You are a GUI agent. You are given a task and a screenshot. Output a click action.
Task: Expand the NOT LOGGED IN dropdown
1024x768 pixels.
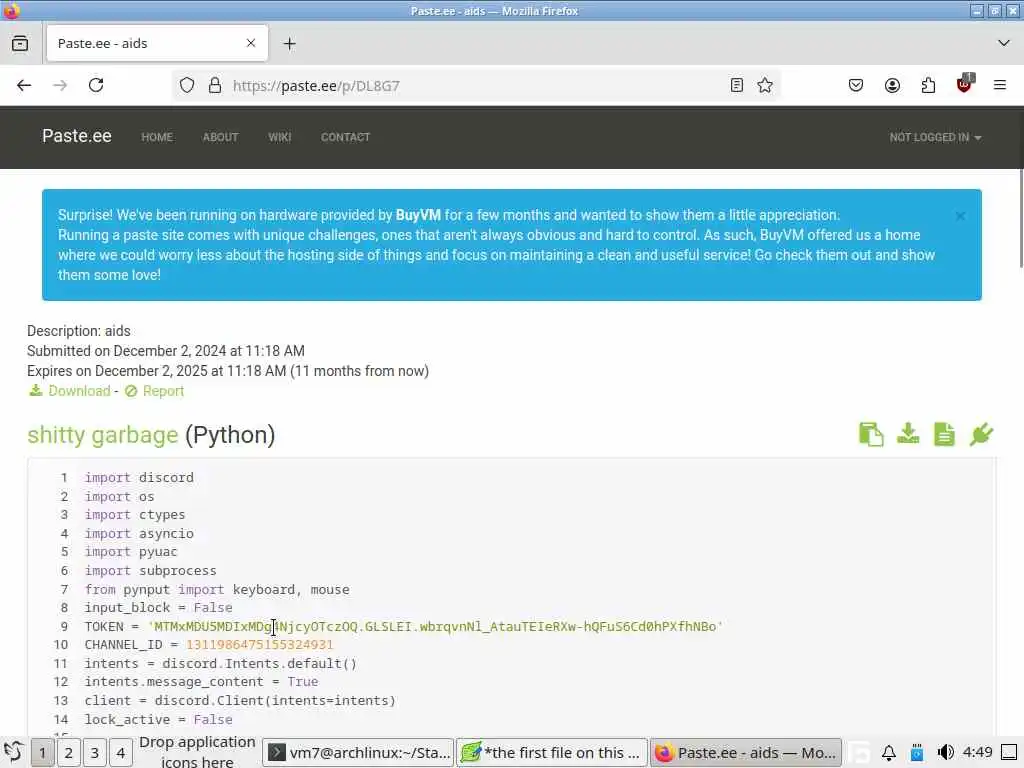935,137
